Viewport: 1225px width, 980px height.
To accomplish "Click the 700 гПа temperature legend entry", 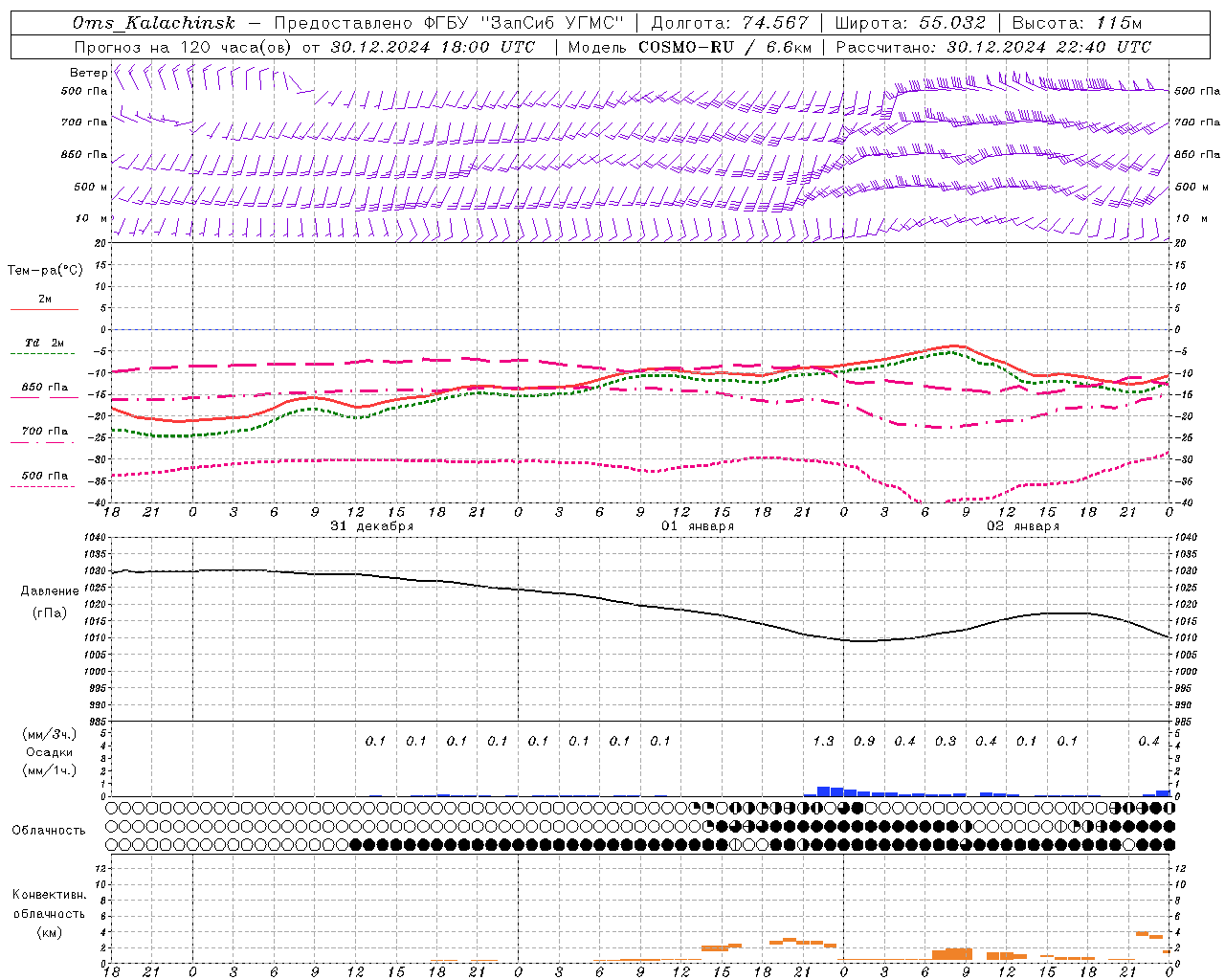I will coord(45,432).
